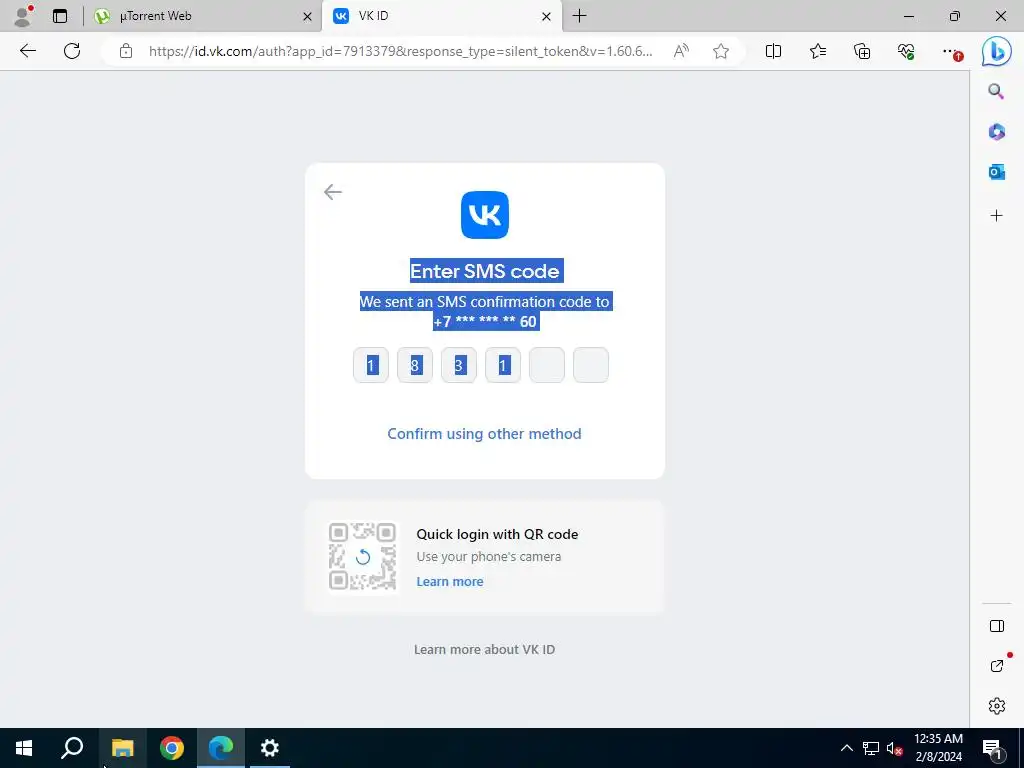The image size is (1024, 768).
Task: Click sixth empty code box
Action: 591,365
